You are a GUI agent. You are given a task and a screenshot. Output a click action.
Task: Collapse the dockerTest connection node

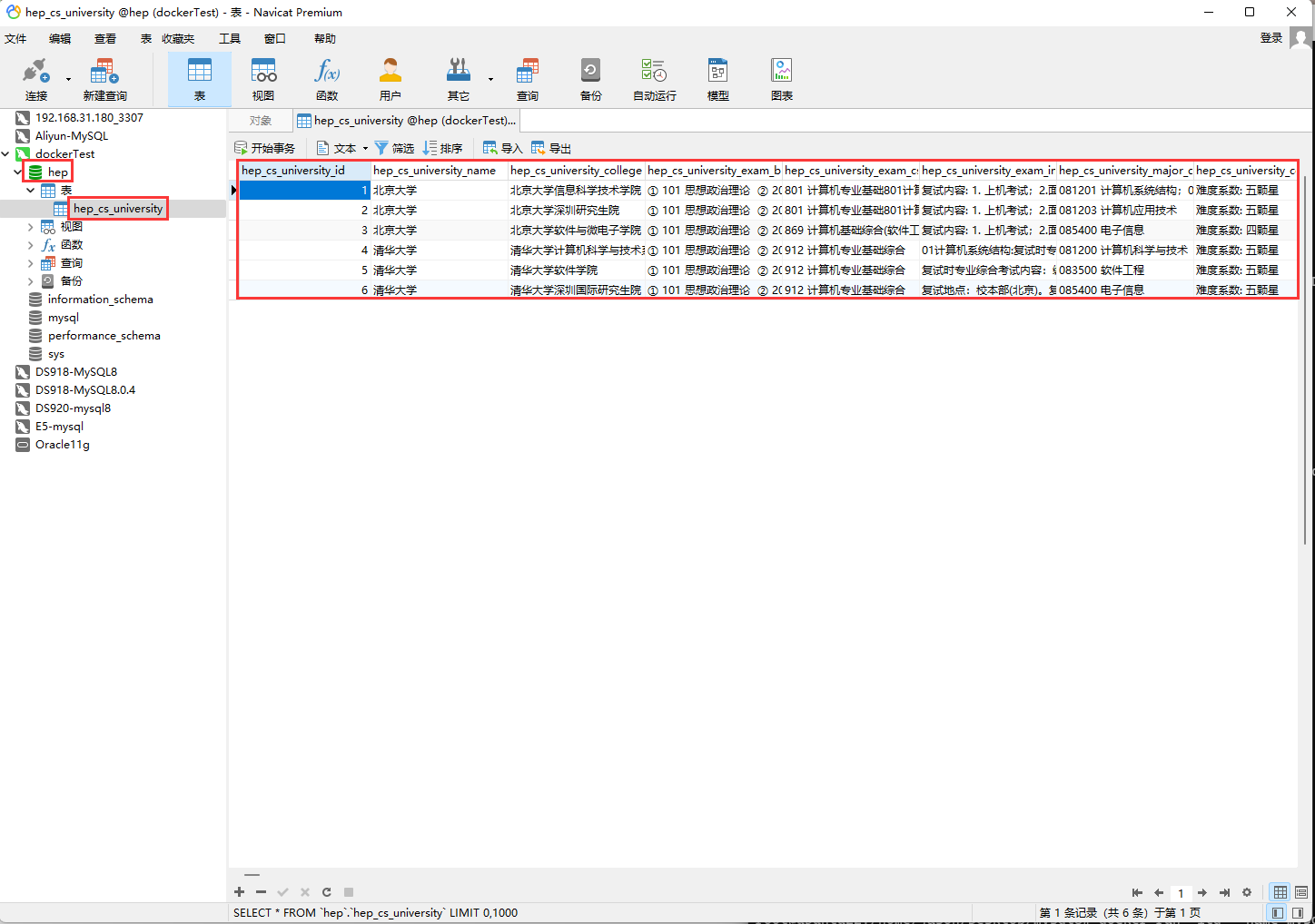coord(6,154)
